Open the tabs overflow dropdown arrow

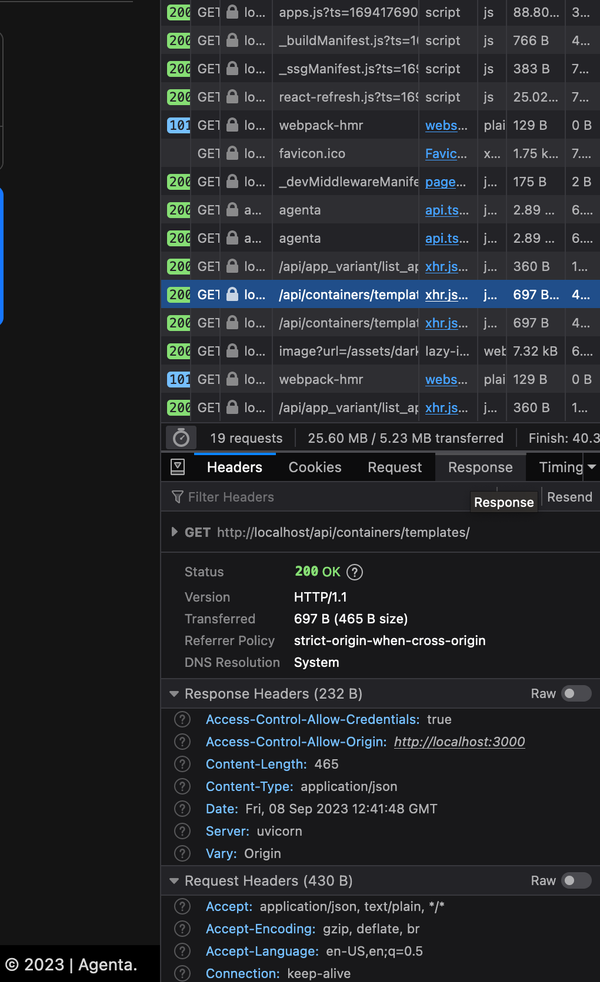click(x=591, y=467)
